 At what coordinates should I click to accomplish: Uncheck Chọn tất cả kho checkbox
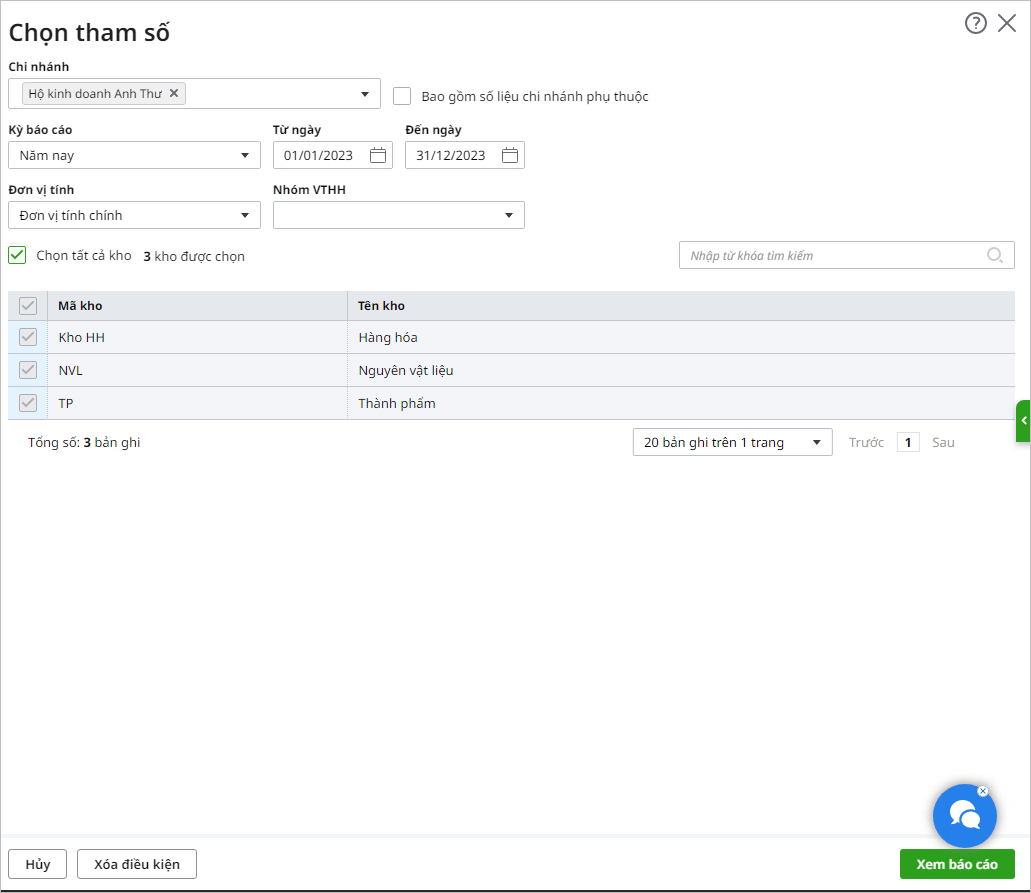tap(17, 255)
